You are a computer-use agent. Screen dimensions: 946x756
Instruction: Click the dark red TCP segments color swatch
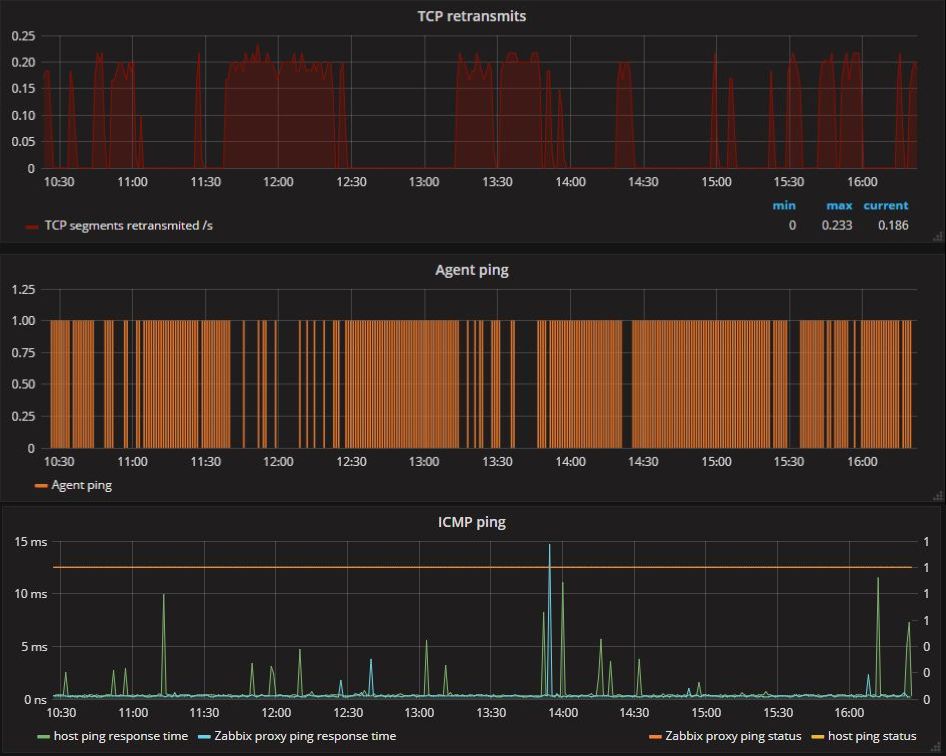click(x=32, y=227)
